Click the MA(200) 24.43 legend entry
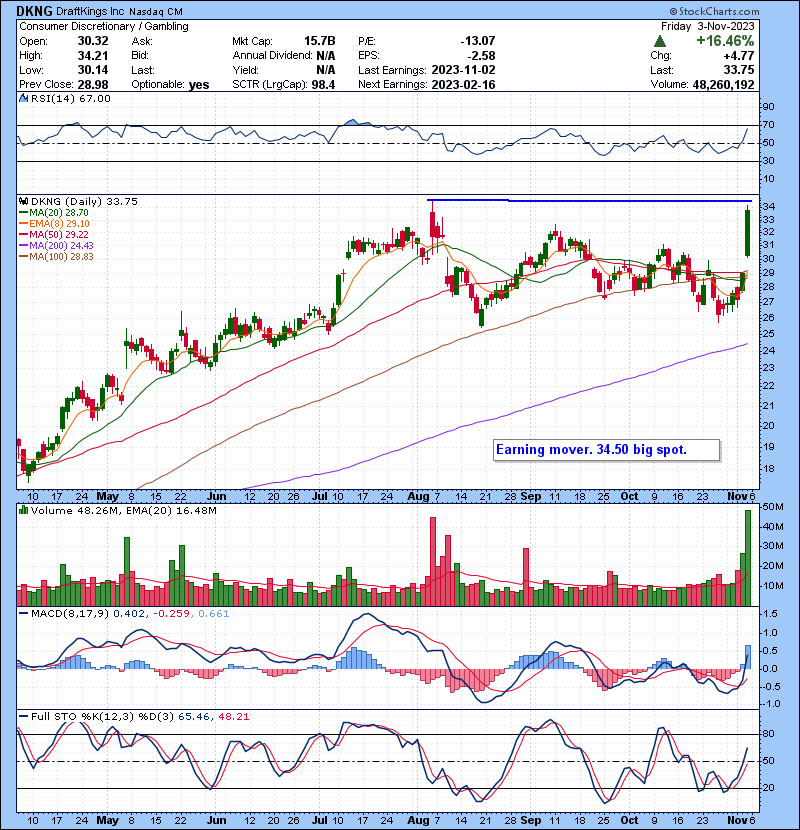Screen dimensions: 800x830 (56, 246)
